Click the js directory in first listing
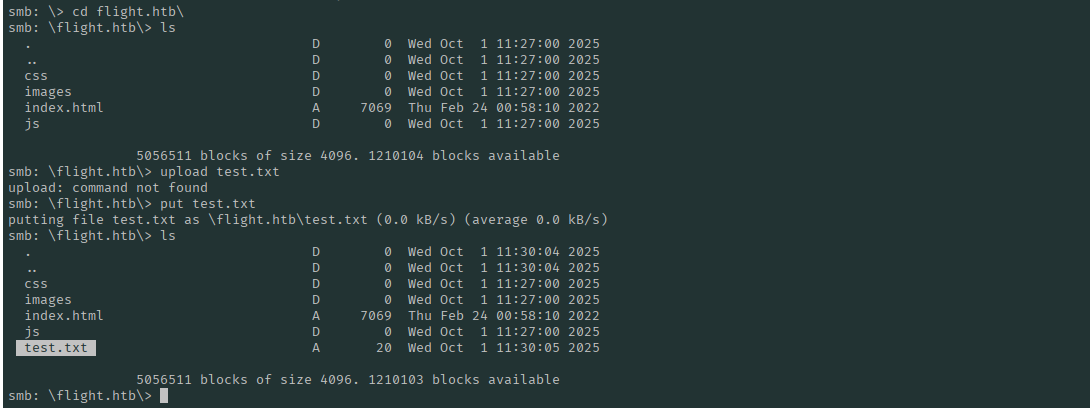 [32, 124]
